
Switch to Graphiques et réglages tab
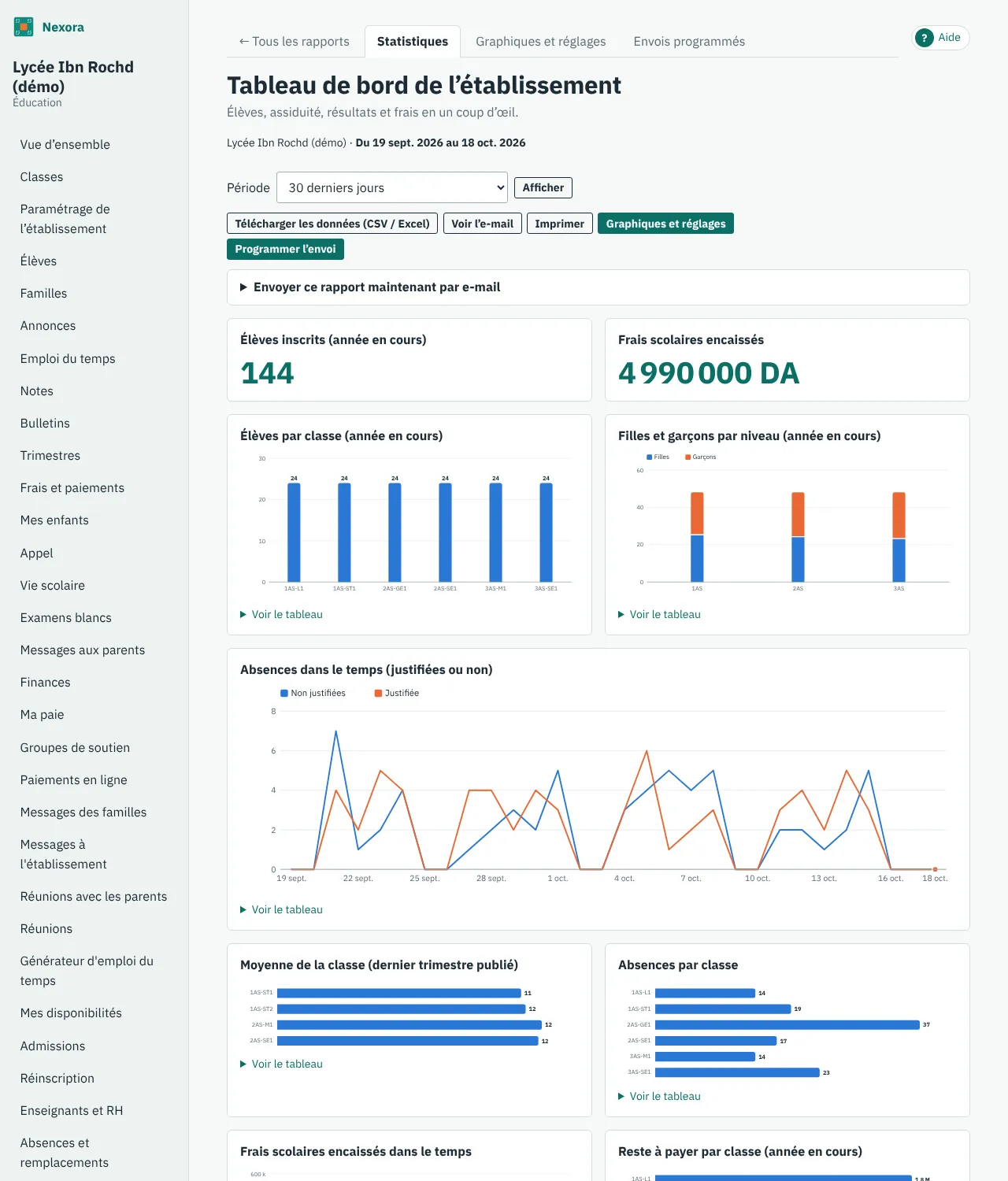pyautogui.click(x=541, y=41)
